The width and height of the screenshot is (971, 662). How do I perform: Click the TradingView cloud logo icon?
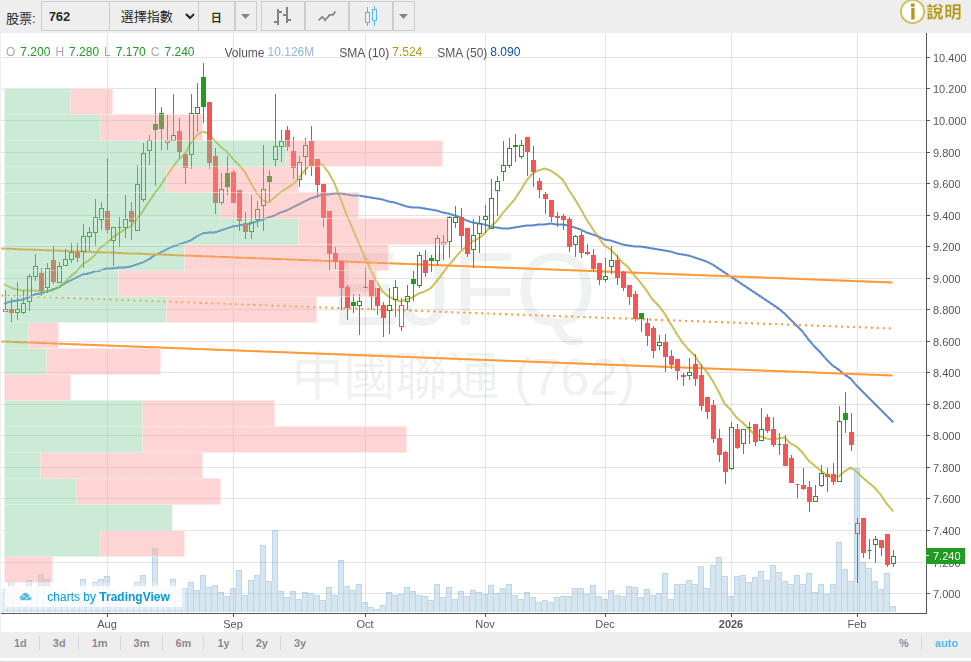coord(25,597)
